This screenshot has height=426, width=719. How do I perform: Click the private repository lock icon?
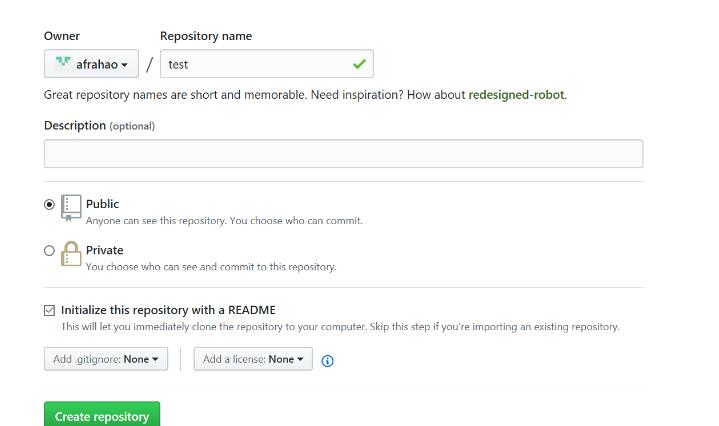click(71, 254)
